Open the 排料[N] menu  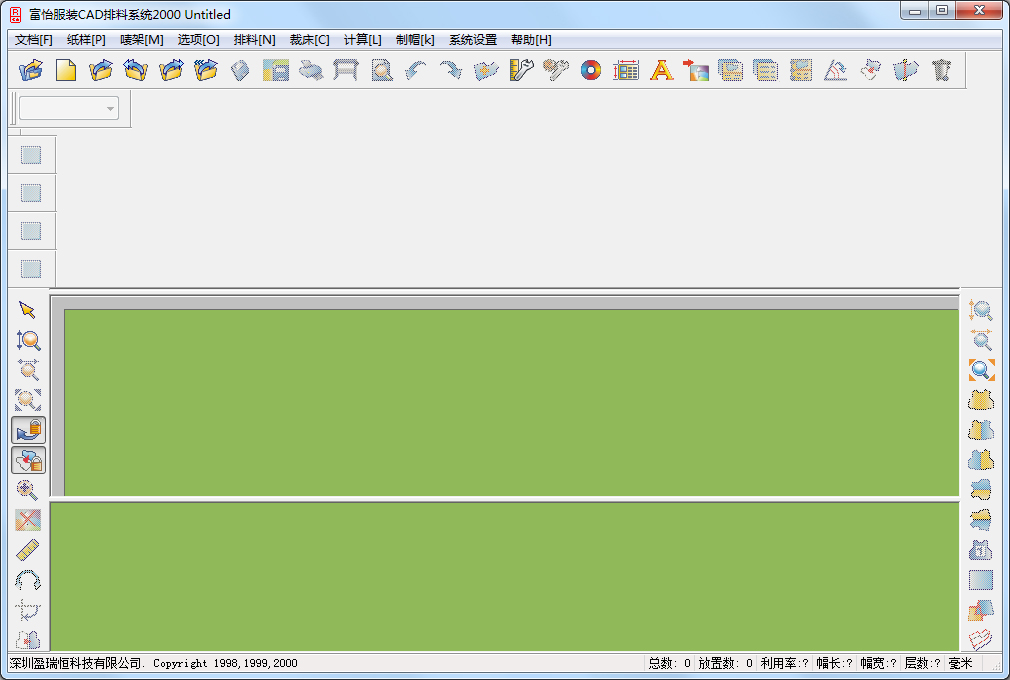[x=254, y=40]
